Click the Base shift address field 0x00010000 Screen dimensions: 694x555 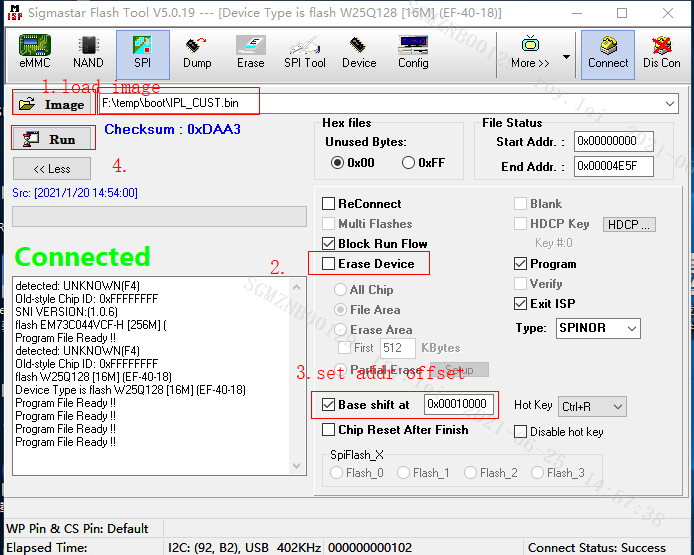click(459, 404)
